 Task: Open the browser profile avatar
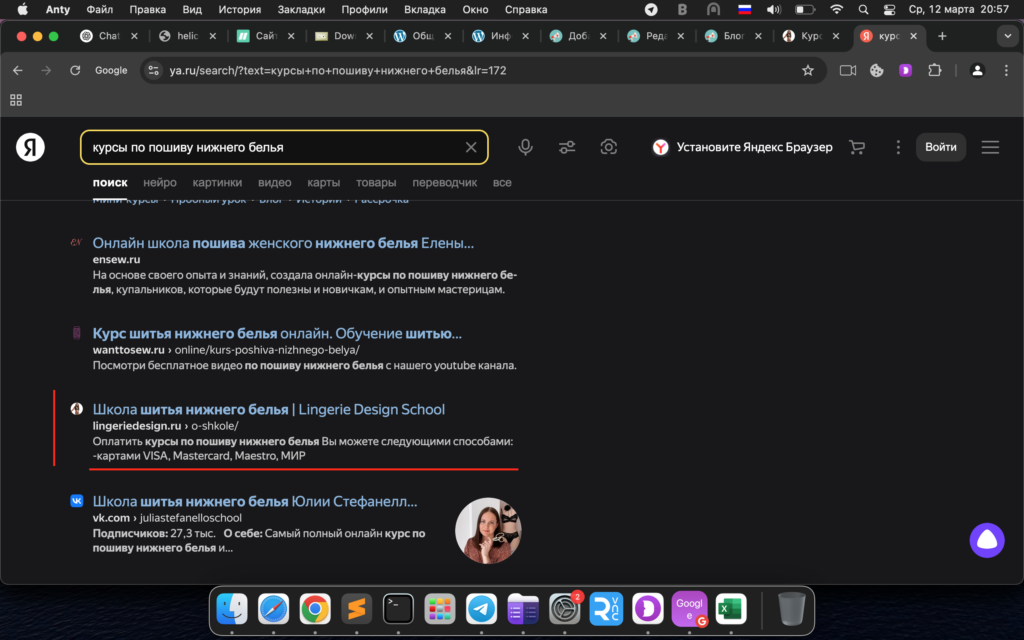coord(977,71)
